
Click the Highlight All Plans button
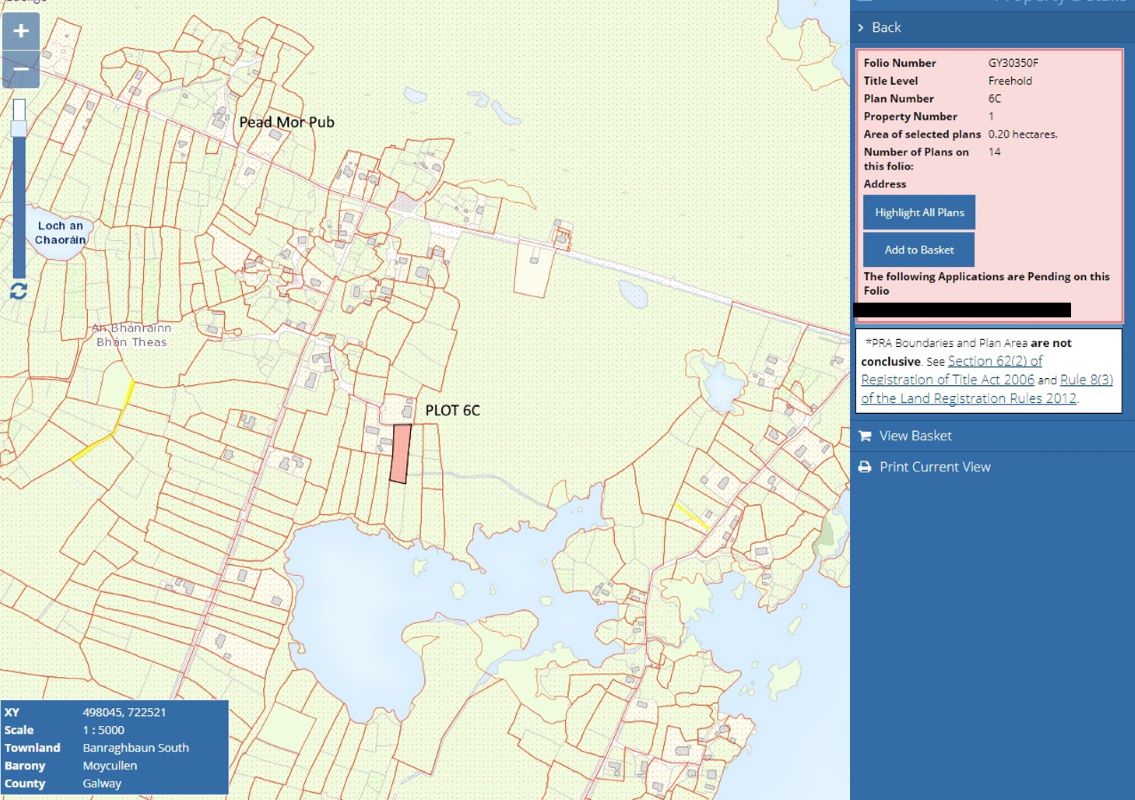[x=918, y=213]
